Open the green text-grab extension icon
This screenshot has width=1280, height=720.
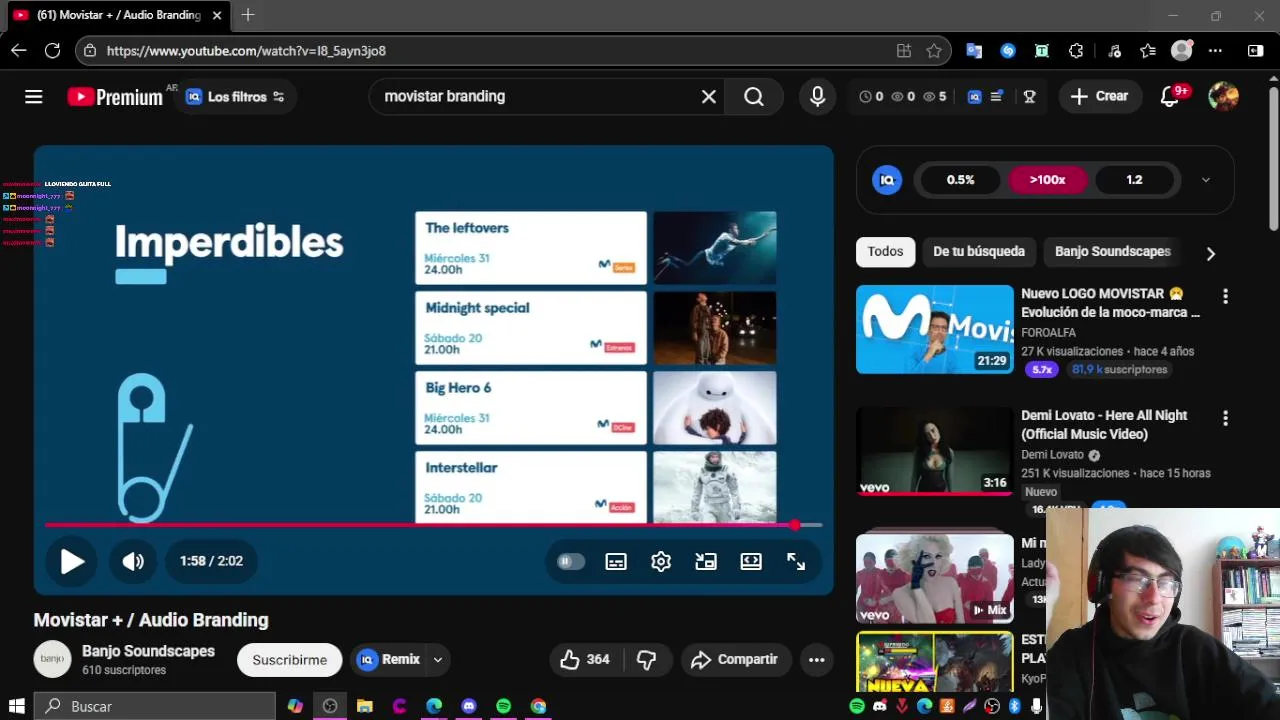pyautogui.click(x=1042, y=51)
